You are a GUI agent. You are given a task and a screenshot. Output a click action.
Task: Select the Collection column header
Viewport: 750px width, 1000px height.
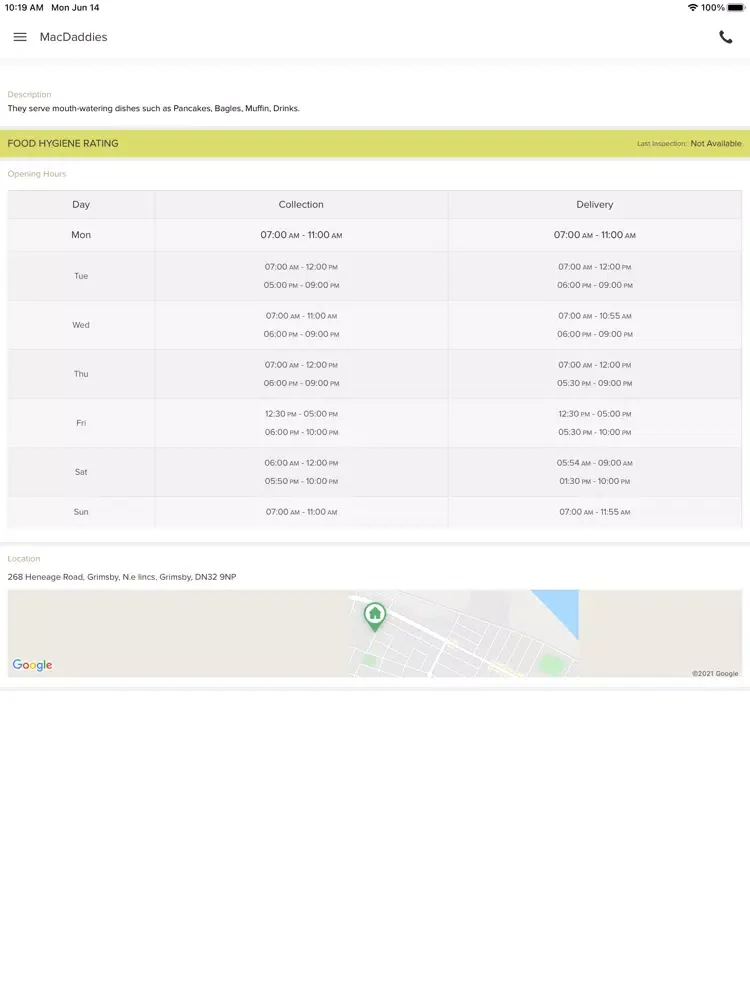[301, 205]
